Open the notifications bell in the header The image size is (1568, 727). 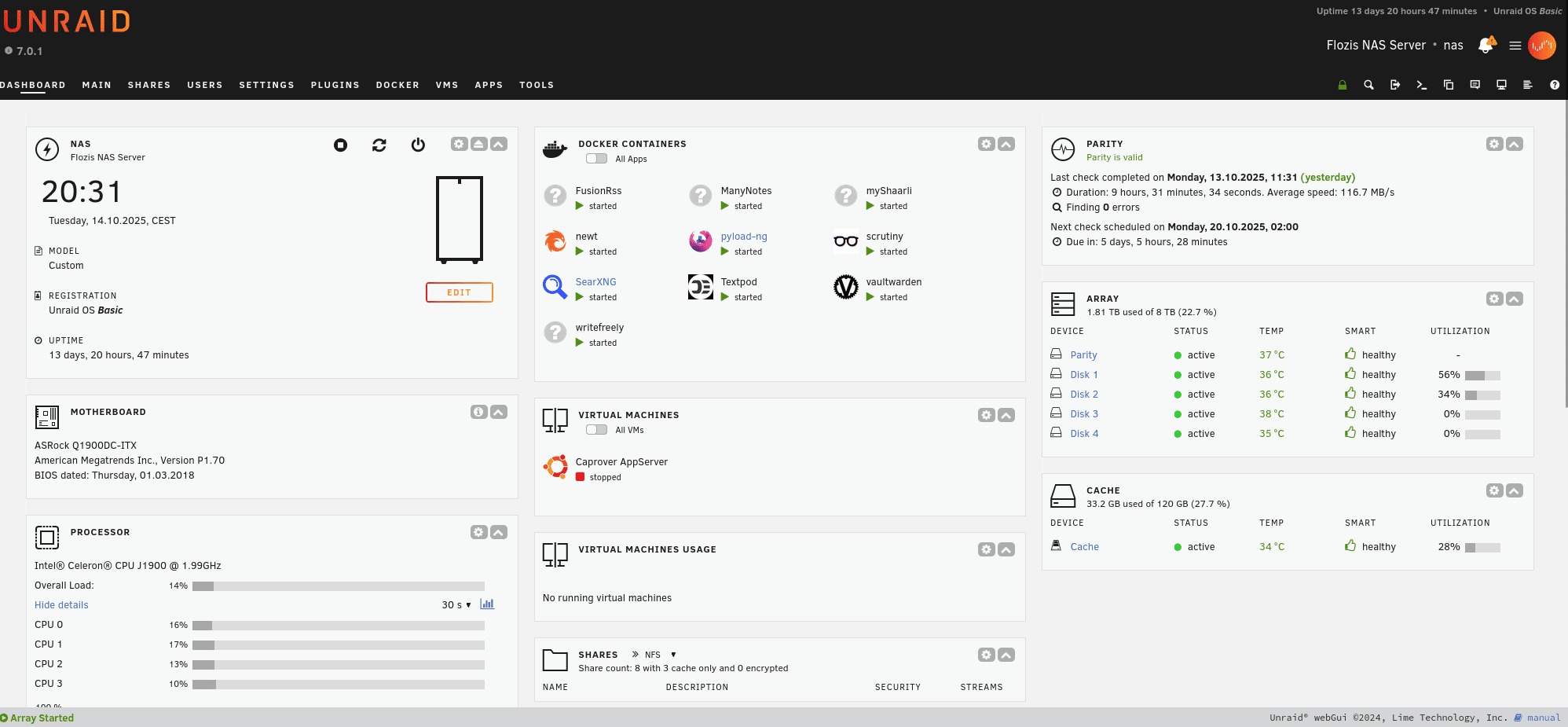[1486, 45]
